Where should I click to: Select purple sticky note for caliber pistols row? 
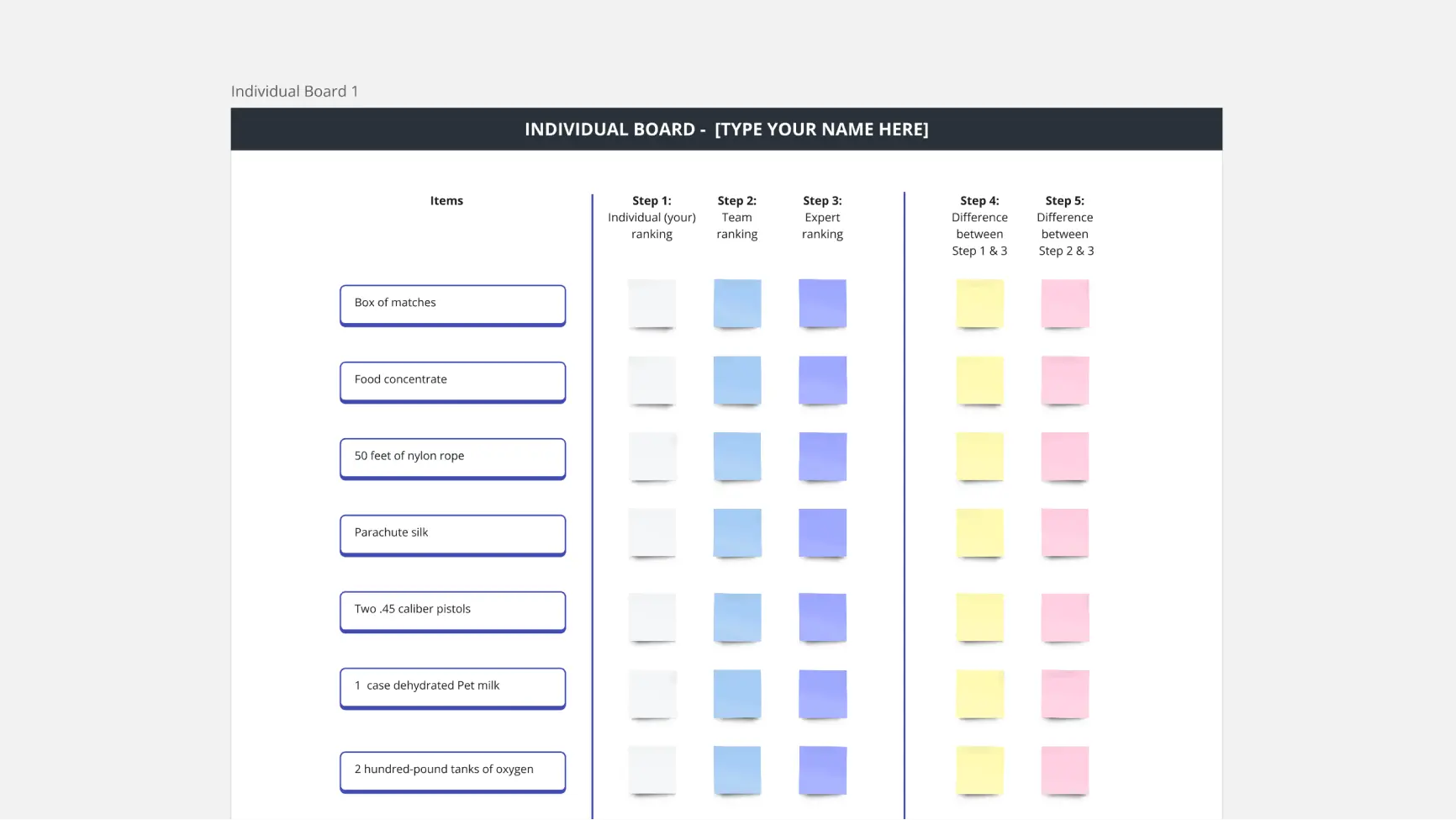(x=822, y=618)
